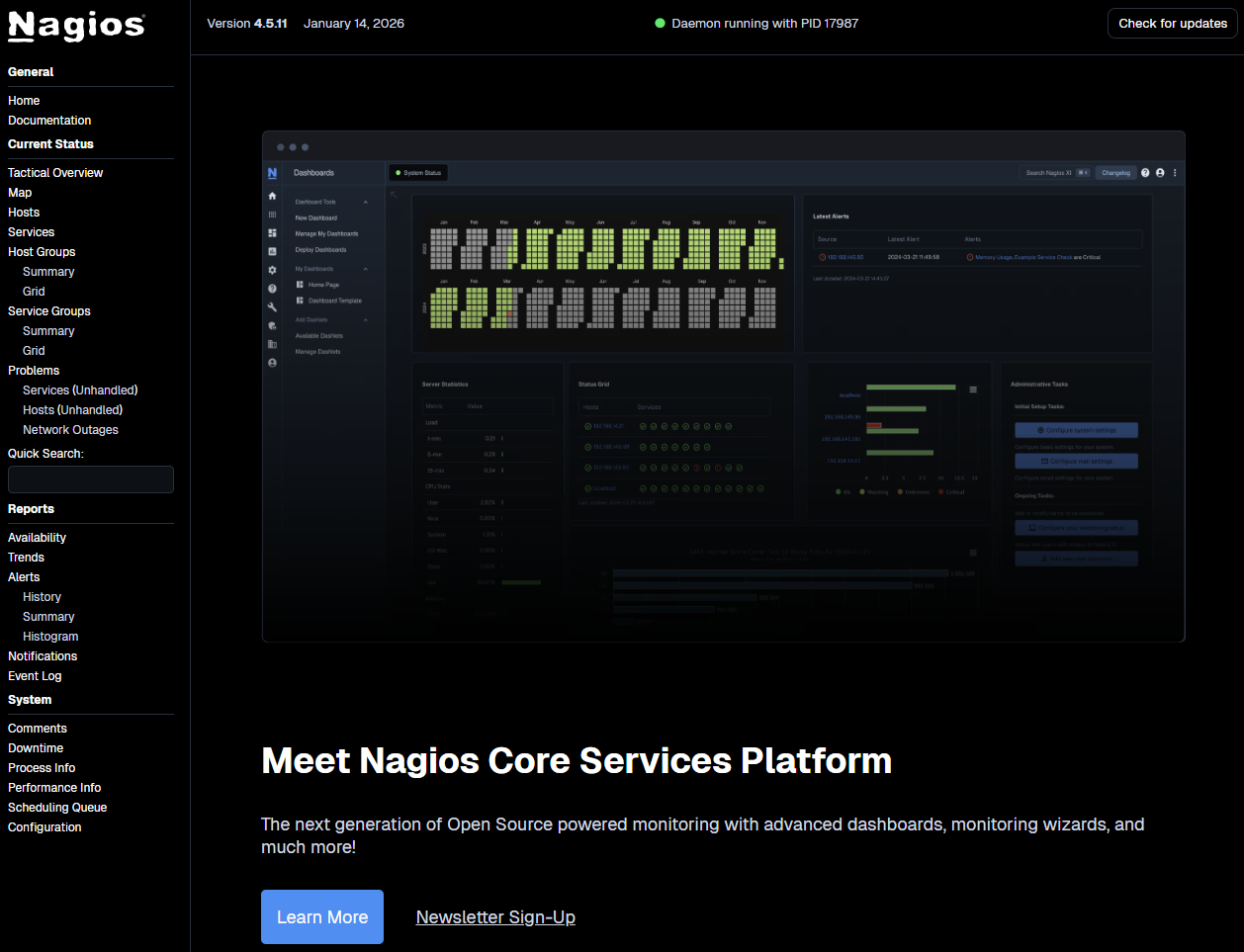
Task: Collapse the My Dashboards section
Action: click(365, 269)
